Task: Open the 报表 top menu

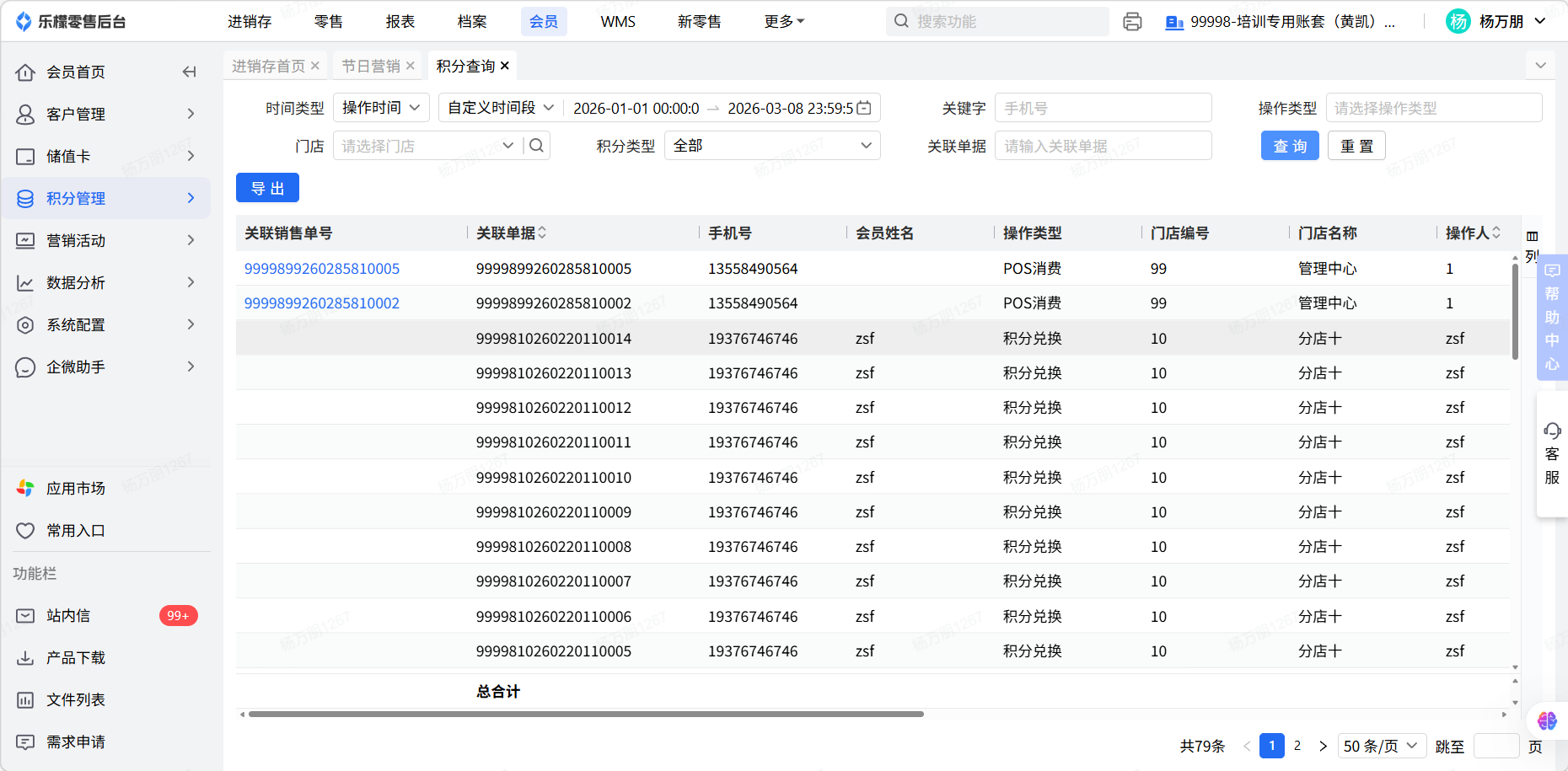Action: 400,22
